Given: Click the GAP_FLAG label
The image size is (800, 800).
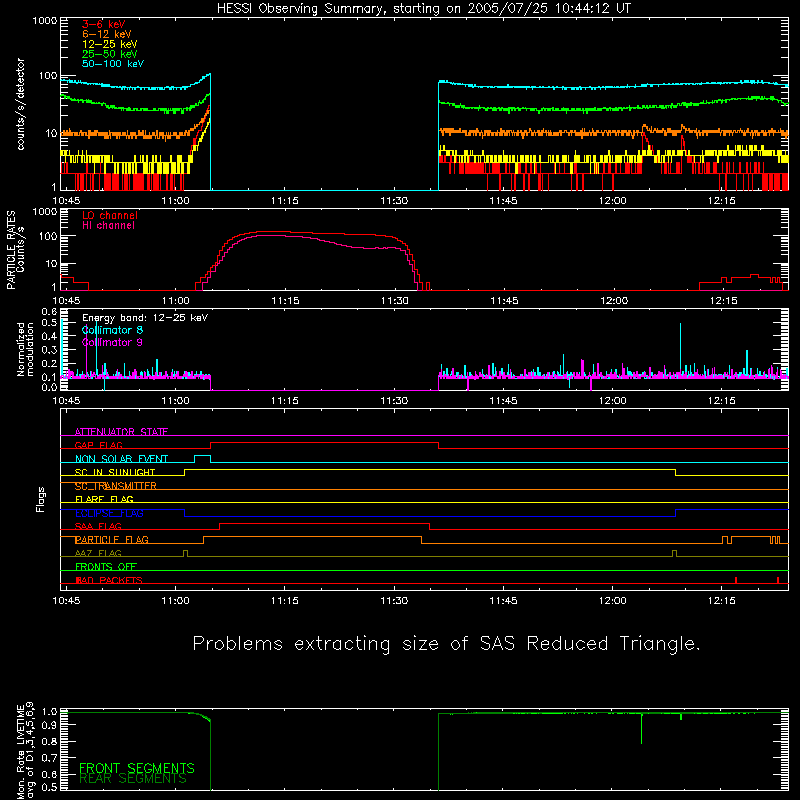Looking at the screenshot, I should coord(98,445).
